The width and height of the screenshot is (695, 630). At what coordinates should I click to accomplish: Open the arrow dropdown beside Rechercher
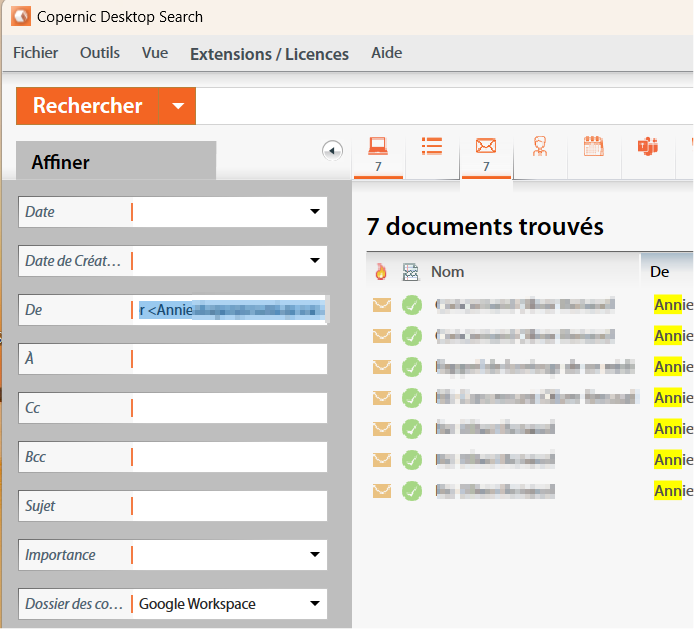178,106
